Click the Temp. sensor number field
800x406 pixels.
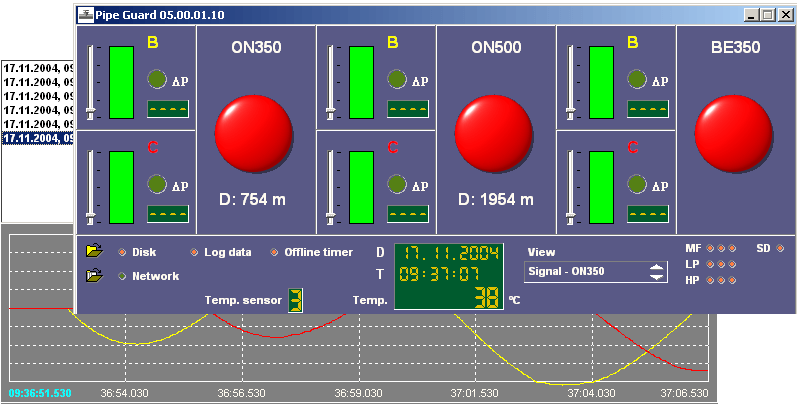pos(295,300)
